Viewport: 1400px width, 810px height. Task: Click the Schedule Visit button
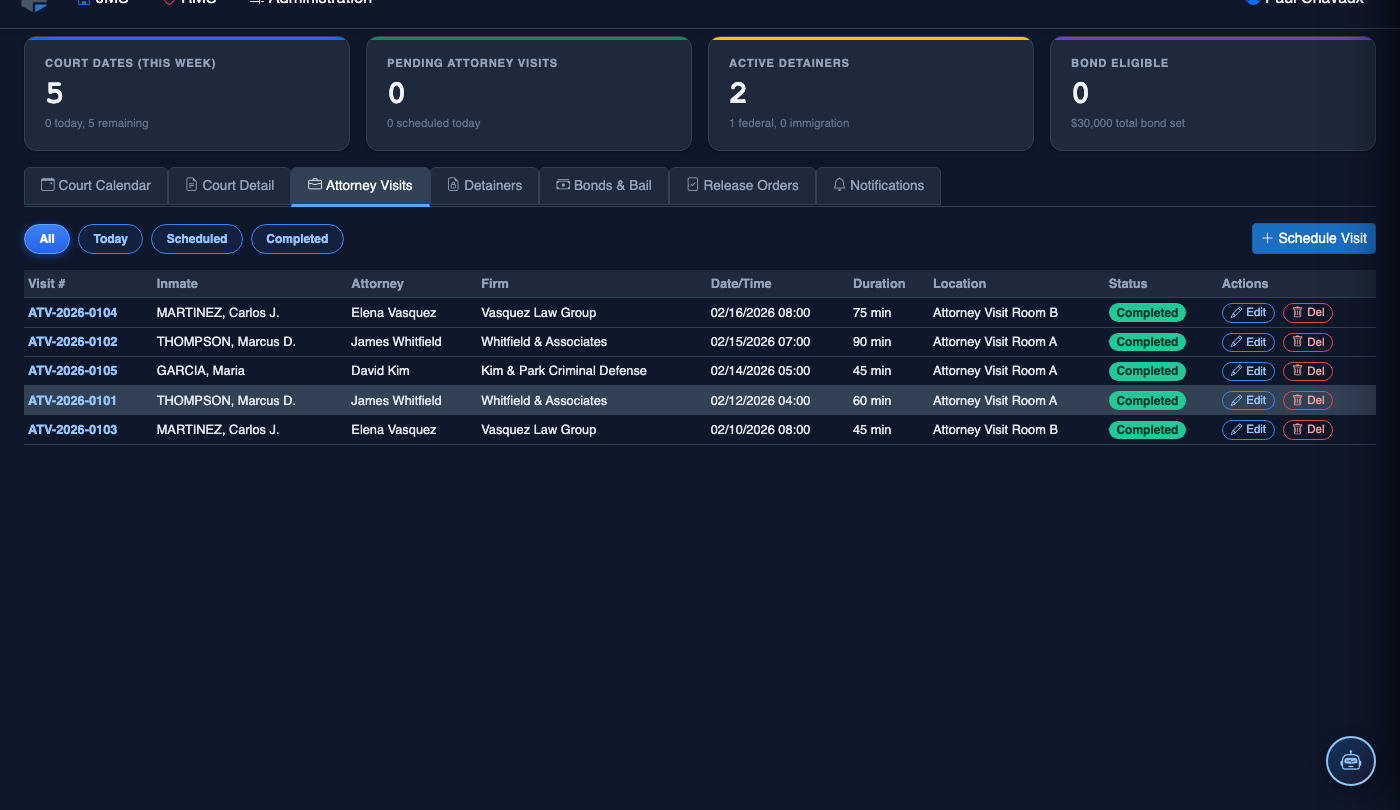coord(1314,238)
